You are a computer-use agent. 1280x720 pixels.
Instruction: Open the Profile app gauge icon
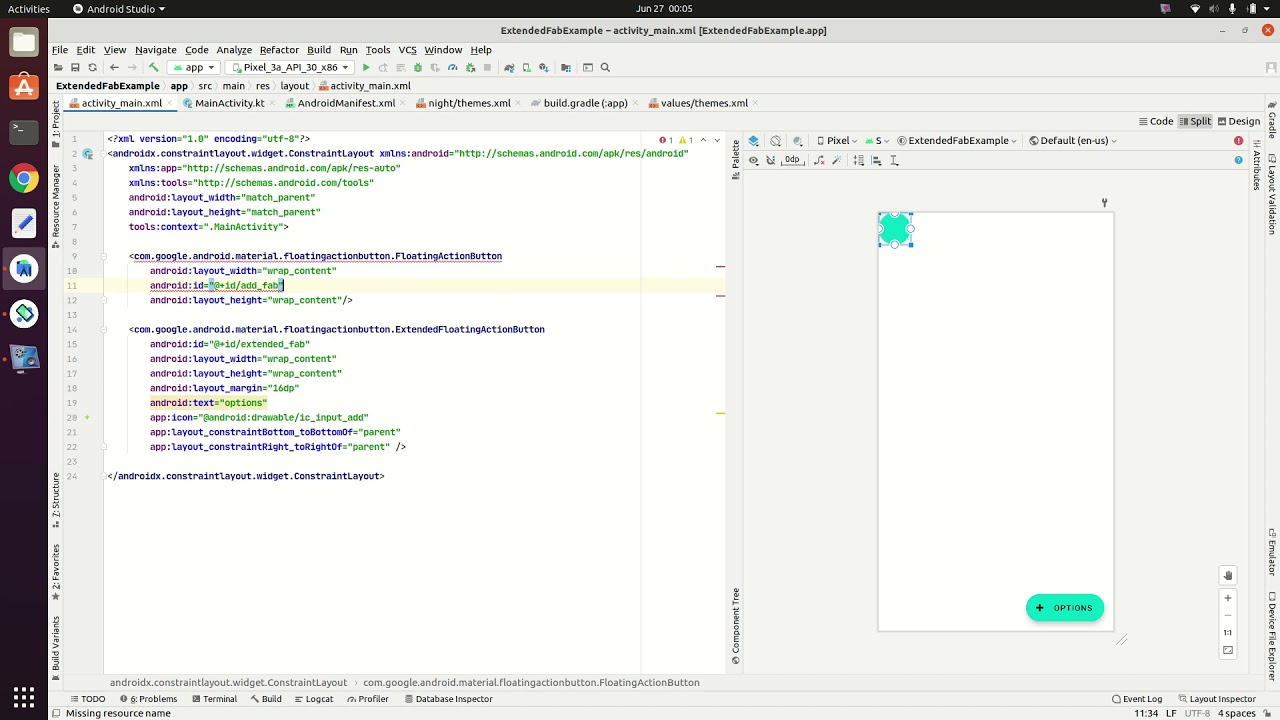453,68
